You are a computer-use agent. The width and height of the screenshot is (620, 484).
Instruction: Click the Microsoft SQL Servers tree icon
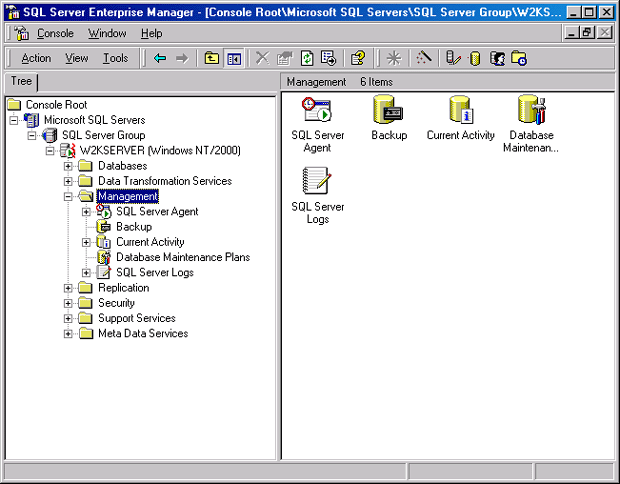tap(32, 120)
